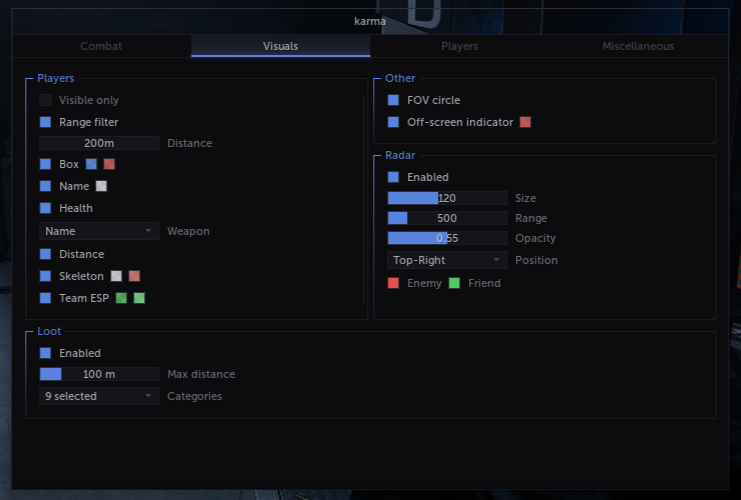Uncheck the Box checkbox

(x=45, y=164)
